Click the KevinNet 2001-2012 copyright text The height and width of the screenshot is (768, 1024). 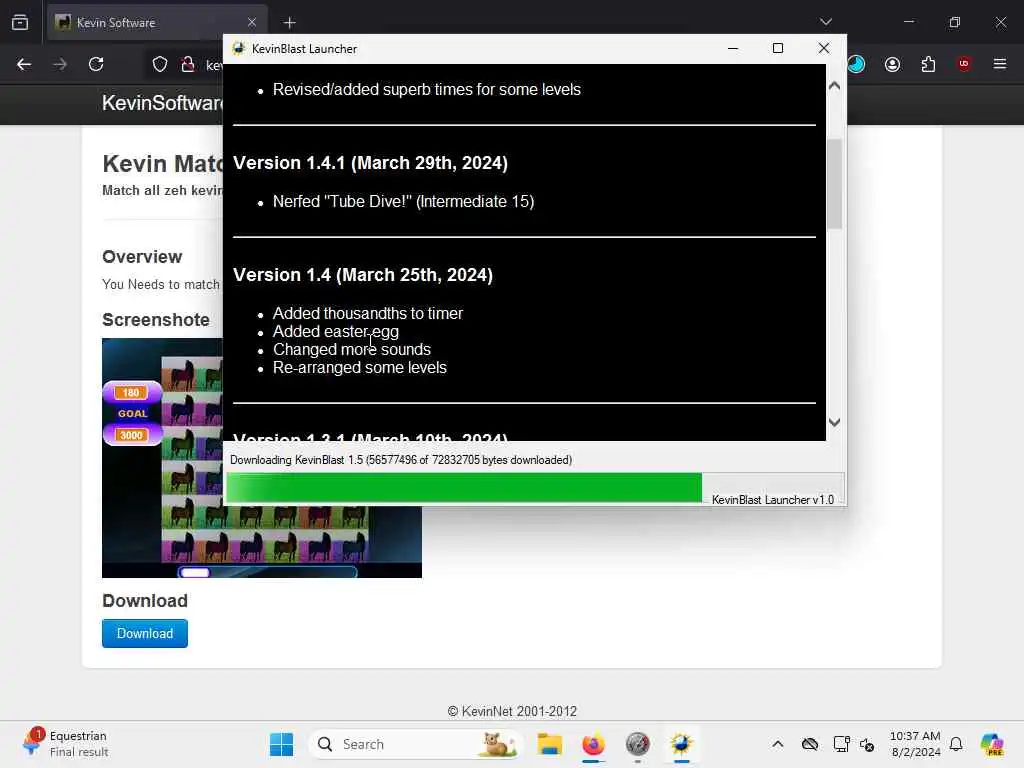coord(513,711)
